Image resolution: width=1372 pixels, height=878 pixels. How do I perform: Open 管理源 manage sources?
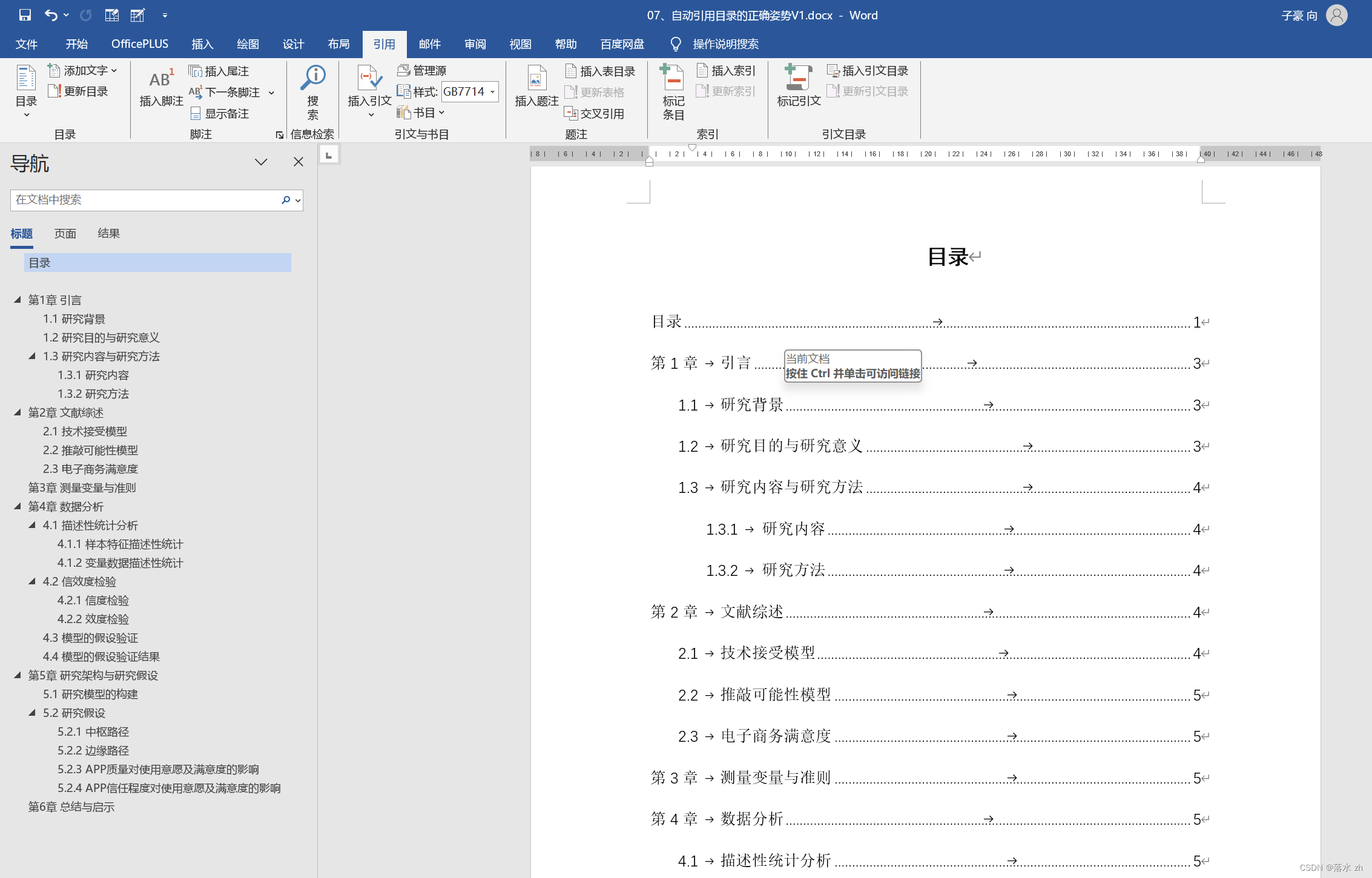point(422,71)
